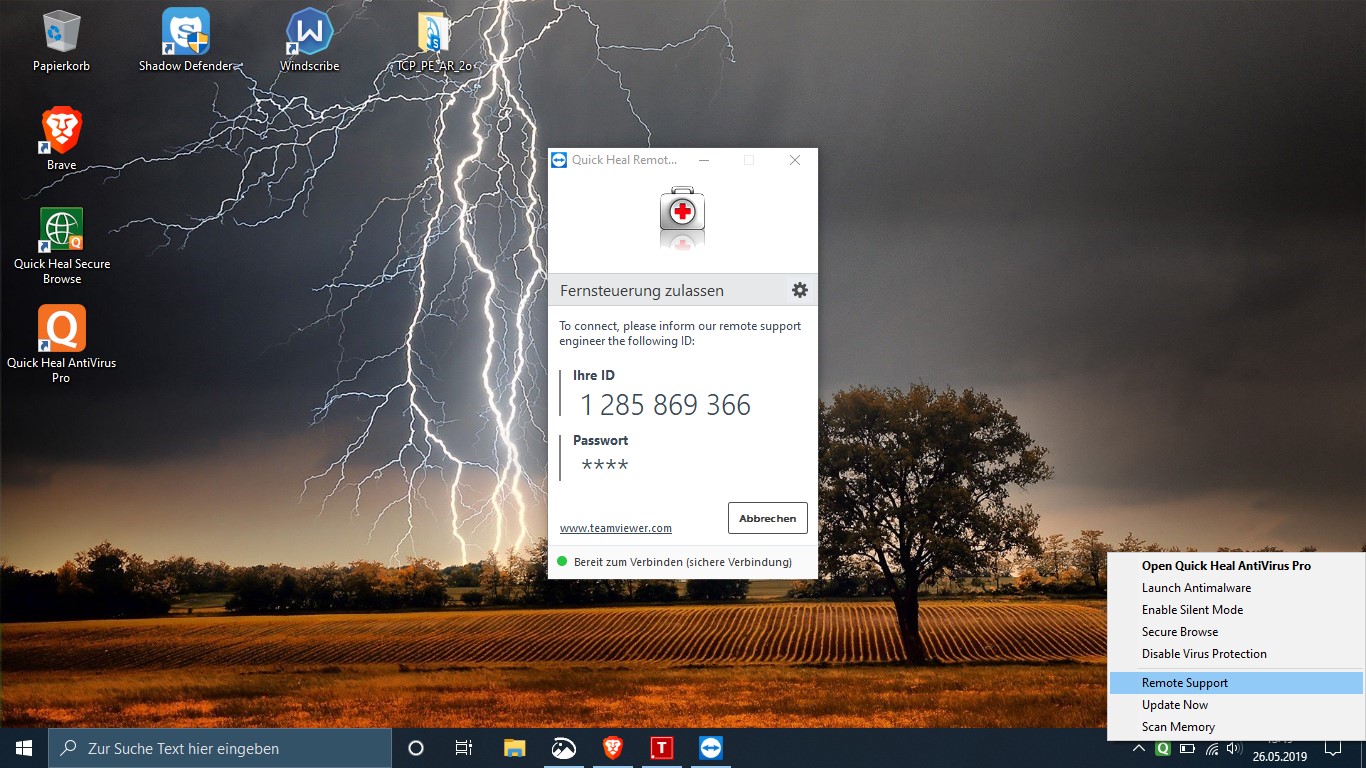Click the Abbrechen button
The height and width of the screenshot is (768, 1366).
coord(768,518)
